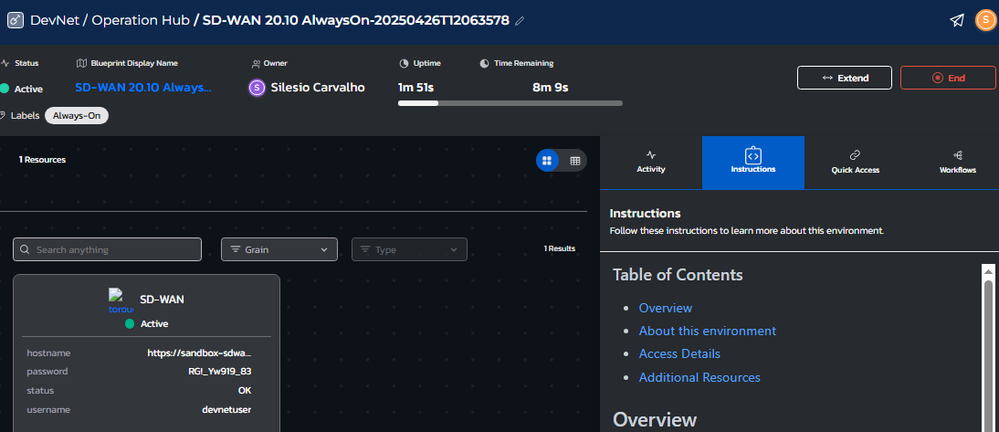Click the 1 Results count text
Viewport: 999px width, 432px height.
pyautogui.click(x=559, y=248)
